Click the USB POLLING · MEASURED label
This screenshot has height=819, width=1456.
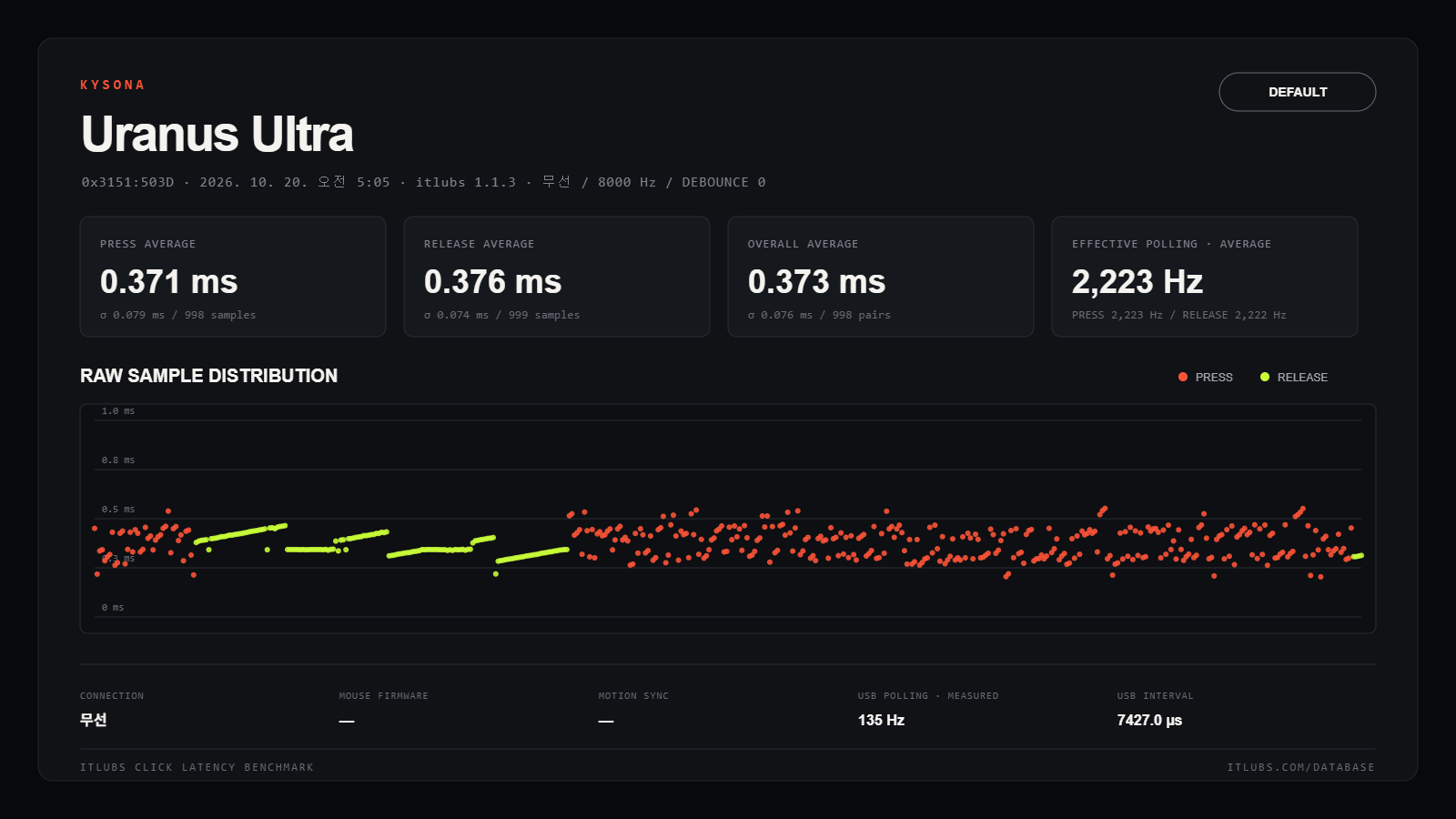click(928, 696)
